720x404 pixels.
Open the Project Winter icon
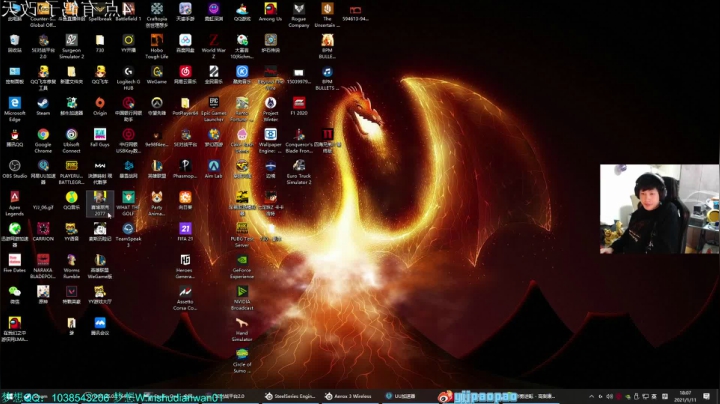(x=270, y=109)
